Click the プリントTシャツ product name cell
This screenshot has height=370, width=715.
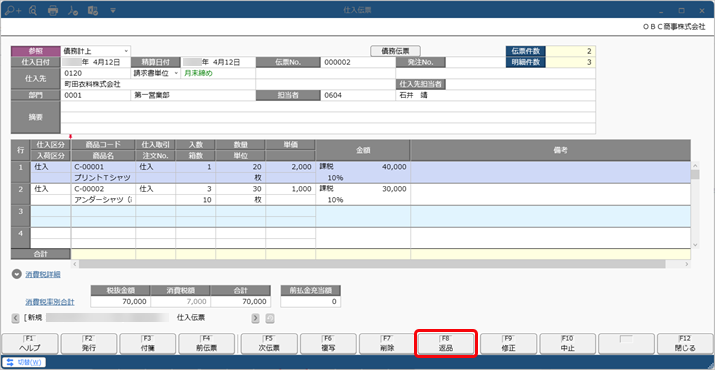coord(103,178)
